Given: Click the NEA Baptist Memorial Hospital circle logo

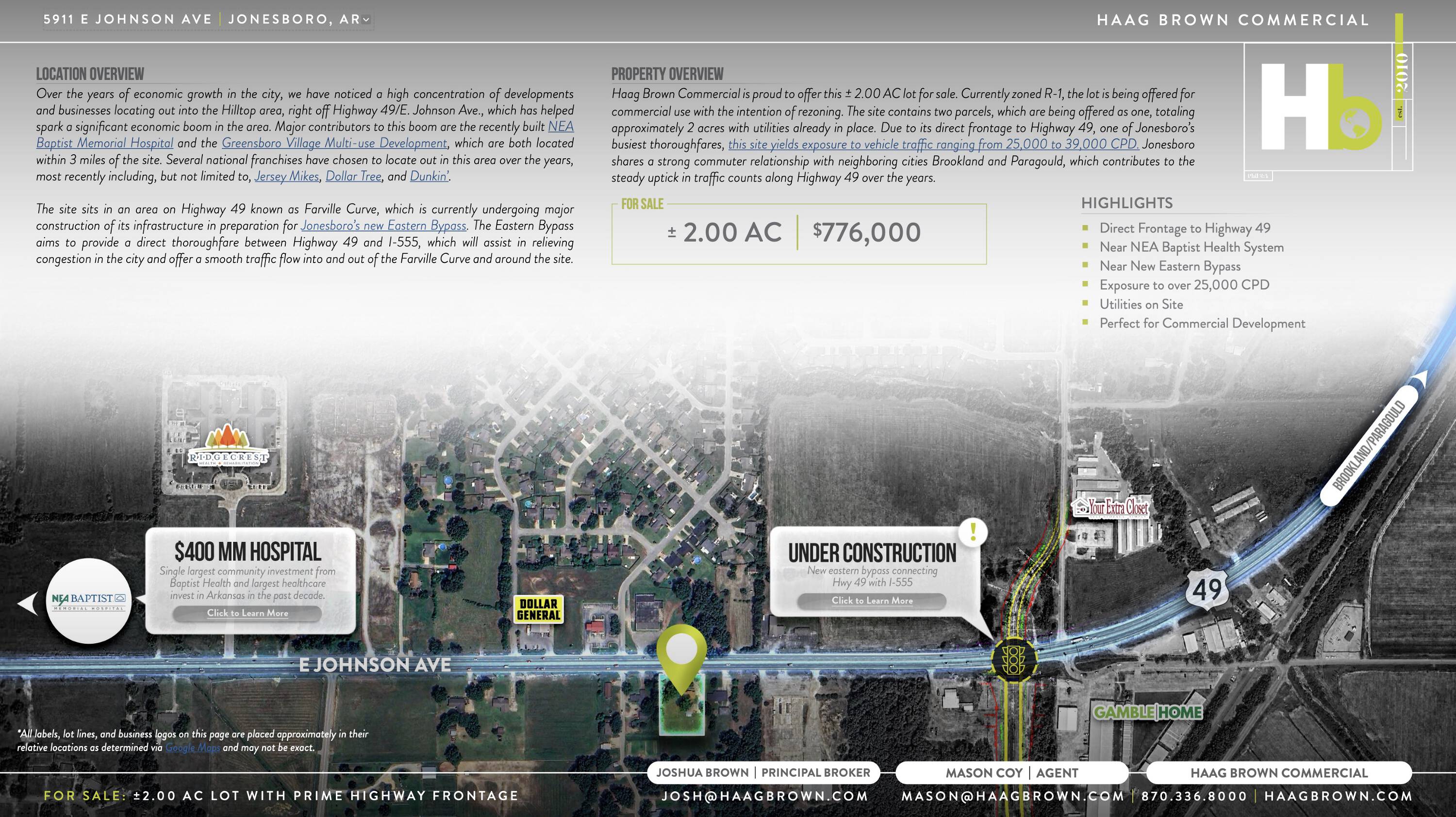Looking at the screenshot, I should (x=89, y=601).
